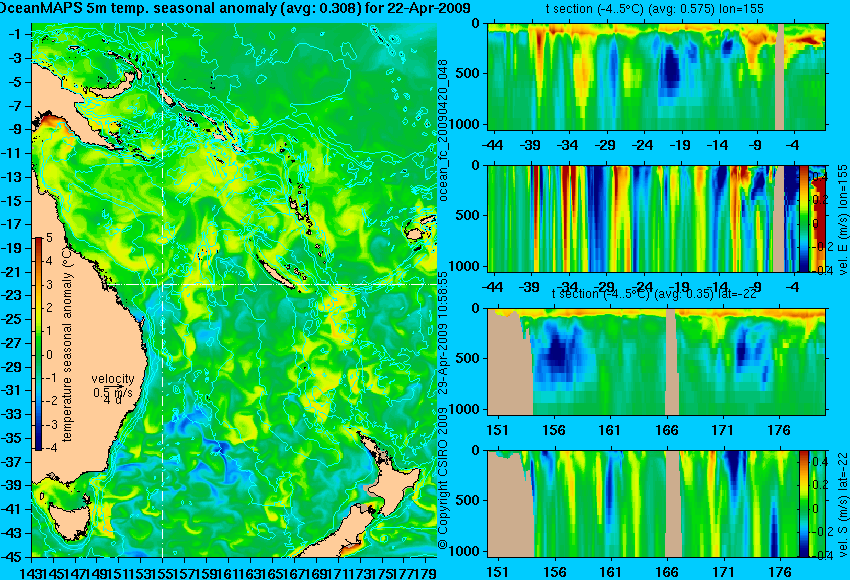Screen dimensions: 850x580
Task: Click the deep blue cold anomaly near -19 latitude section
Action: [x=671, y=68]
